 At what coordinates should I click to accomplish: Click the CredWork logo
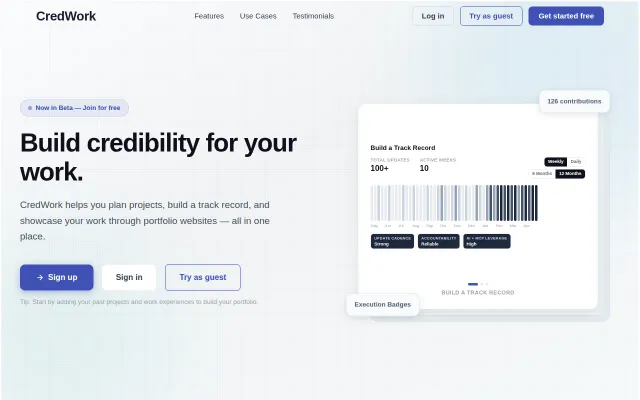[66, 16]
